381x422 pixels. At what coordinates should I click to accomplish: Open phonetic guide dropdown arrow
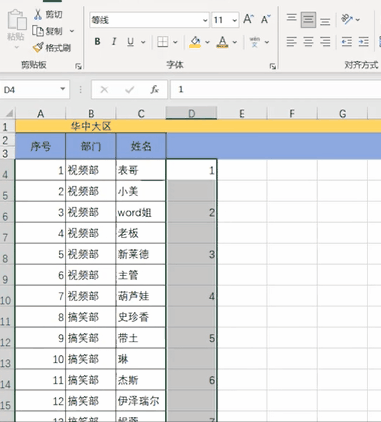pyautogui.click(x=267, y=42)
